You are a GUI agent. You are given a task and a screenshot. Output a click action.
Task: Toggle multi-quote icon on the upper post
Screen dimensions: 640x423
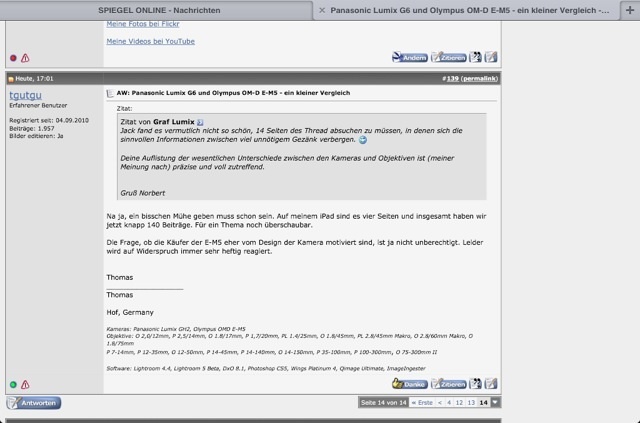point(476,58)
